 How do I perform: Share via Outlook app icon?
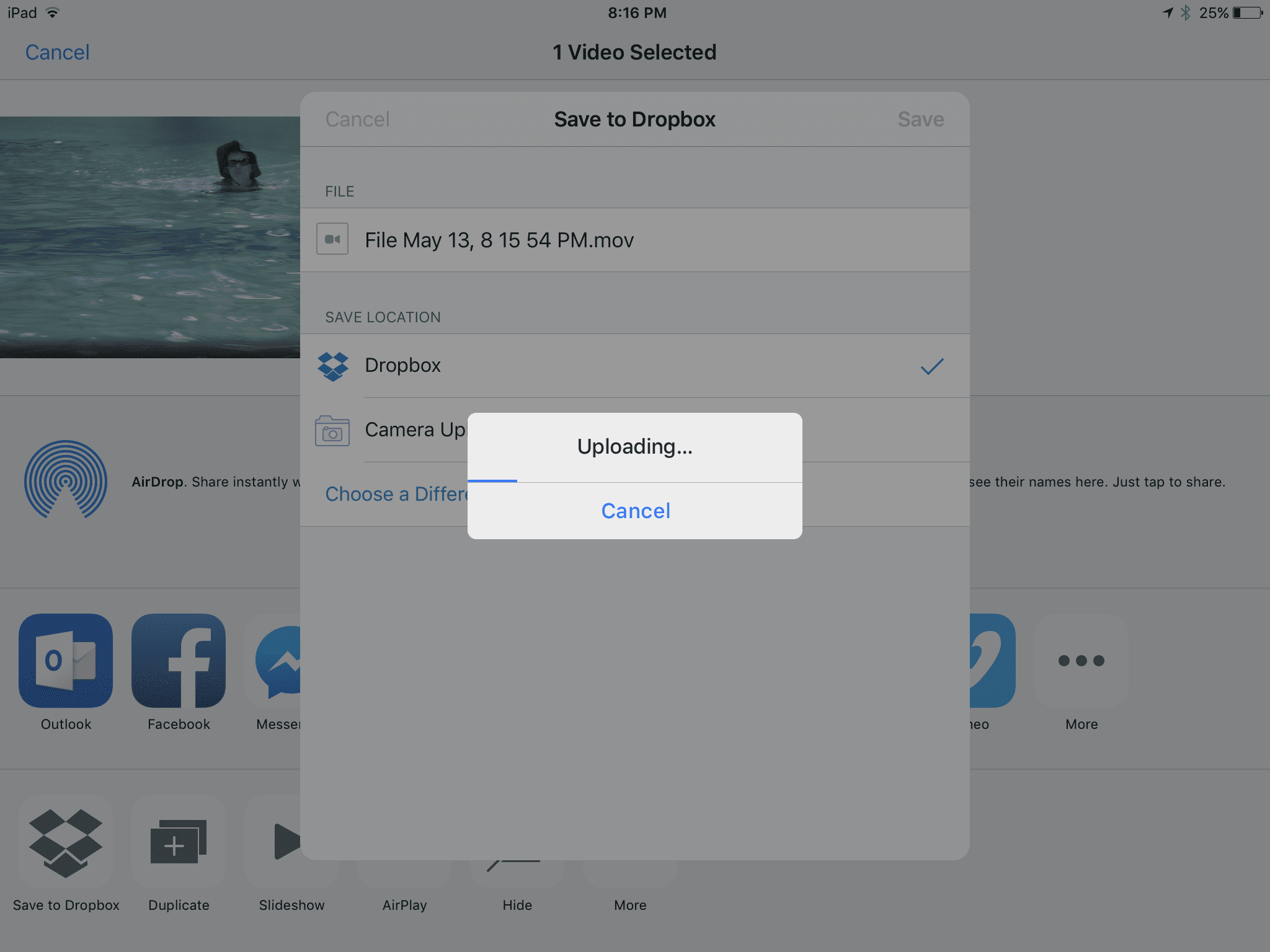(66, 661)
